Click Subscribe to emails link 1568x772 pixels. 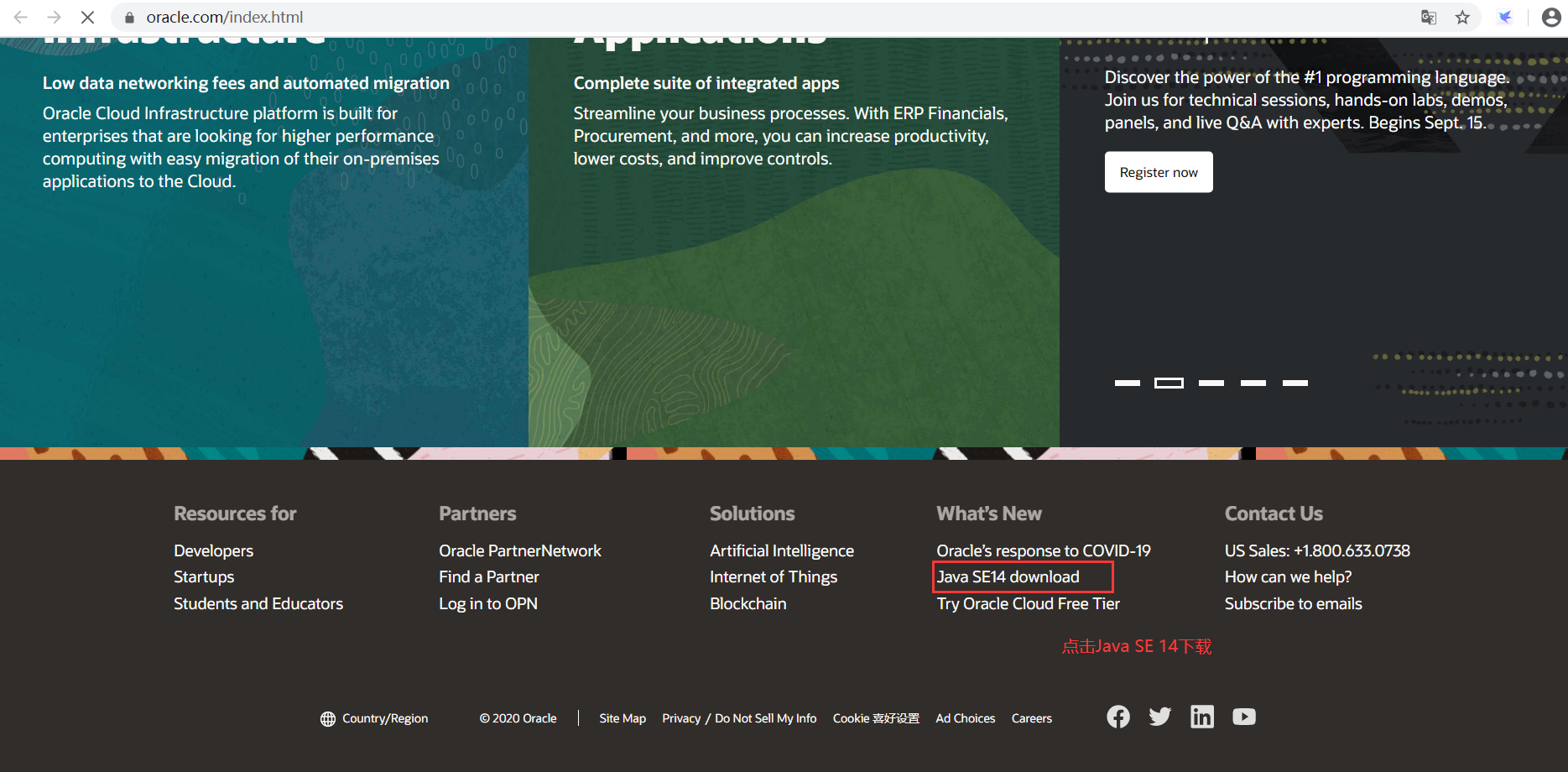click(x=1294, y=603)
